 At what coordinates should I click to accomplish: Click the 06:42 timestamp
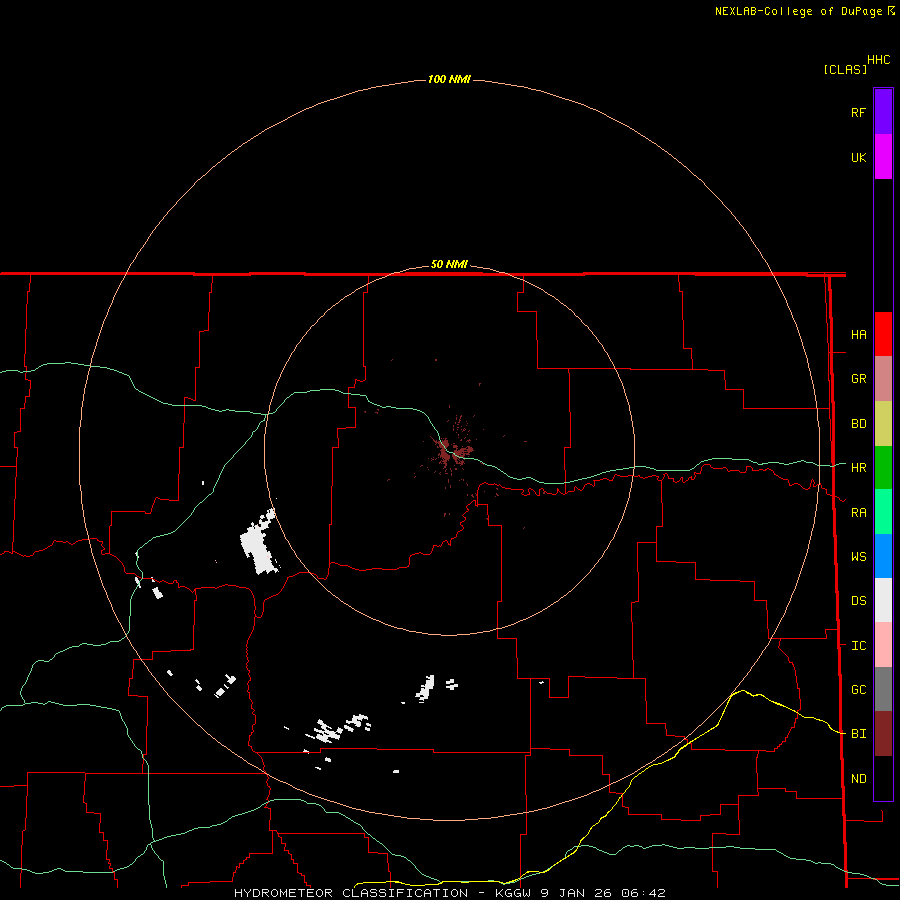644,893
